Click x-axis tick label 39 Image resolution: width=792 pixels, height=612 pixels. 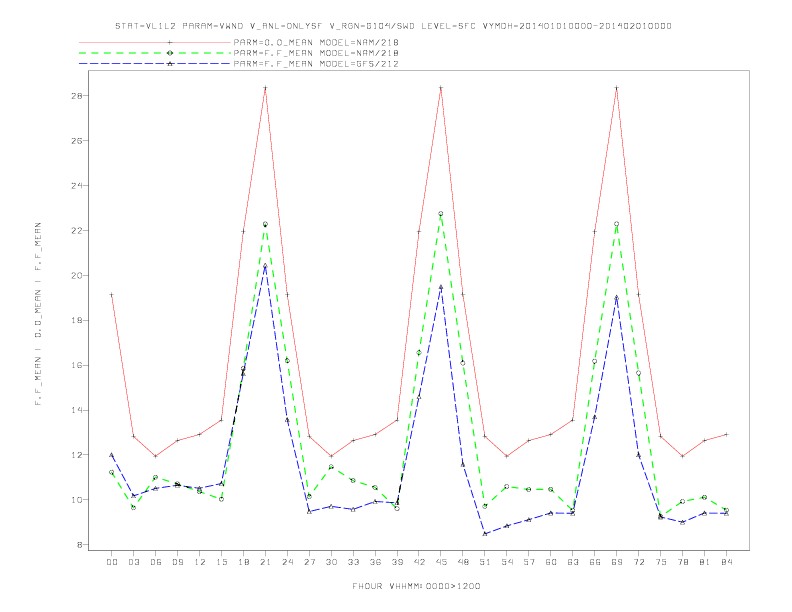(x=397, y=562)
